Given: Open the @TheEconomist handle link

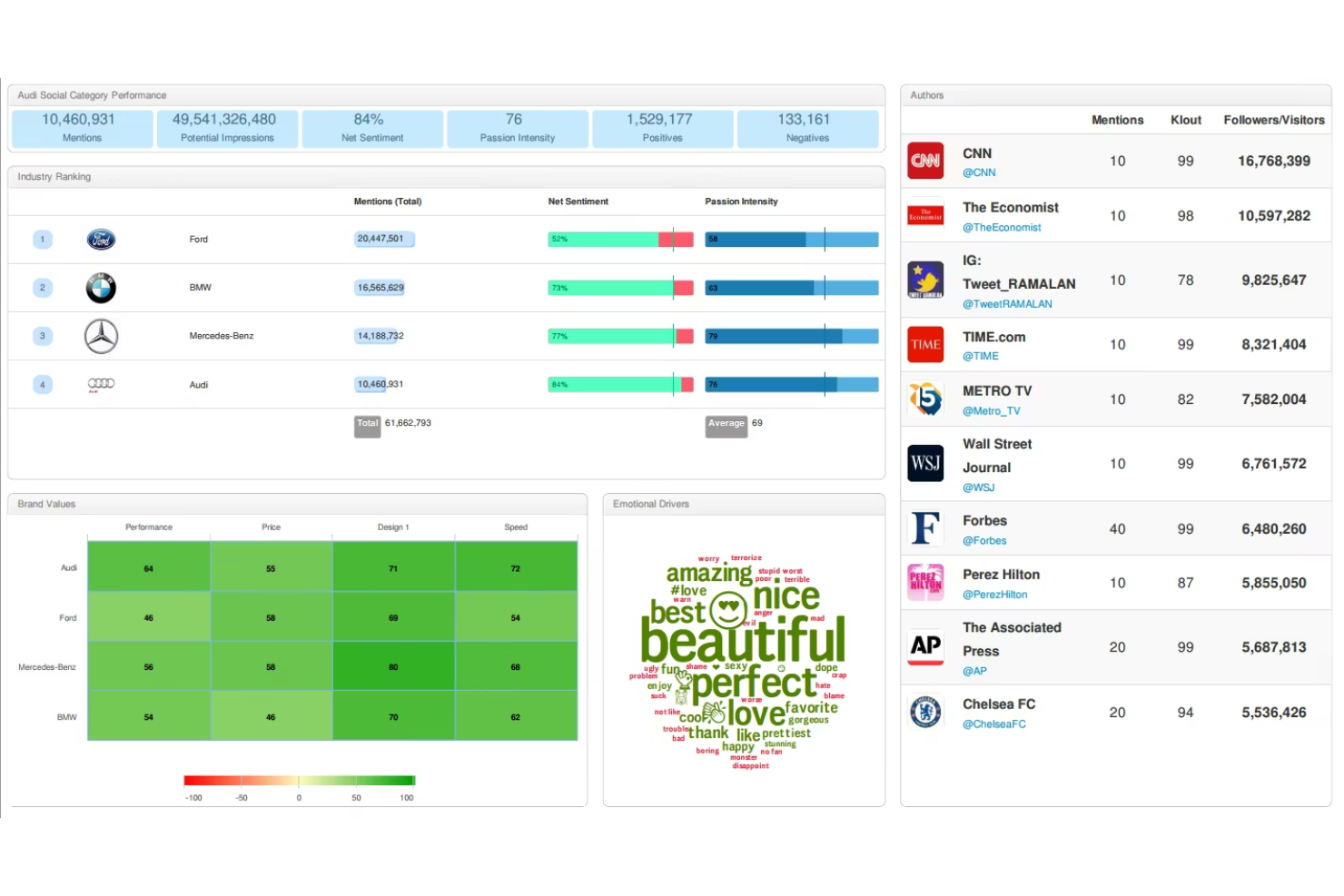Looking at the screenshot, I should tap(1002, 228).
